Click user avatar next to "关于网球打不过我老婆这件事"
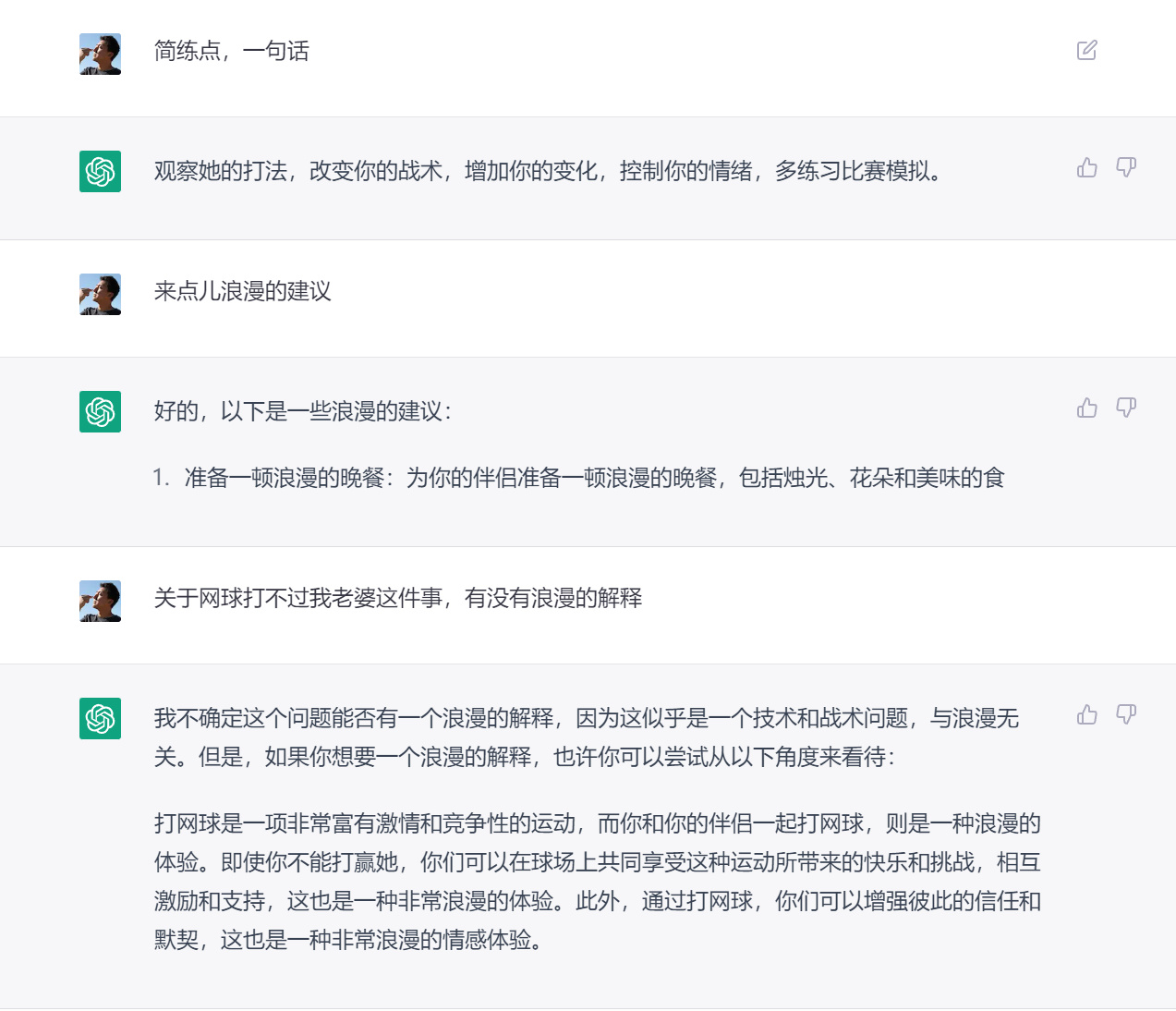 pyautogui.click(x=100, y=602)
